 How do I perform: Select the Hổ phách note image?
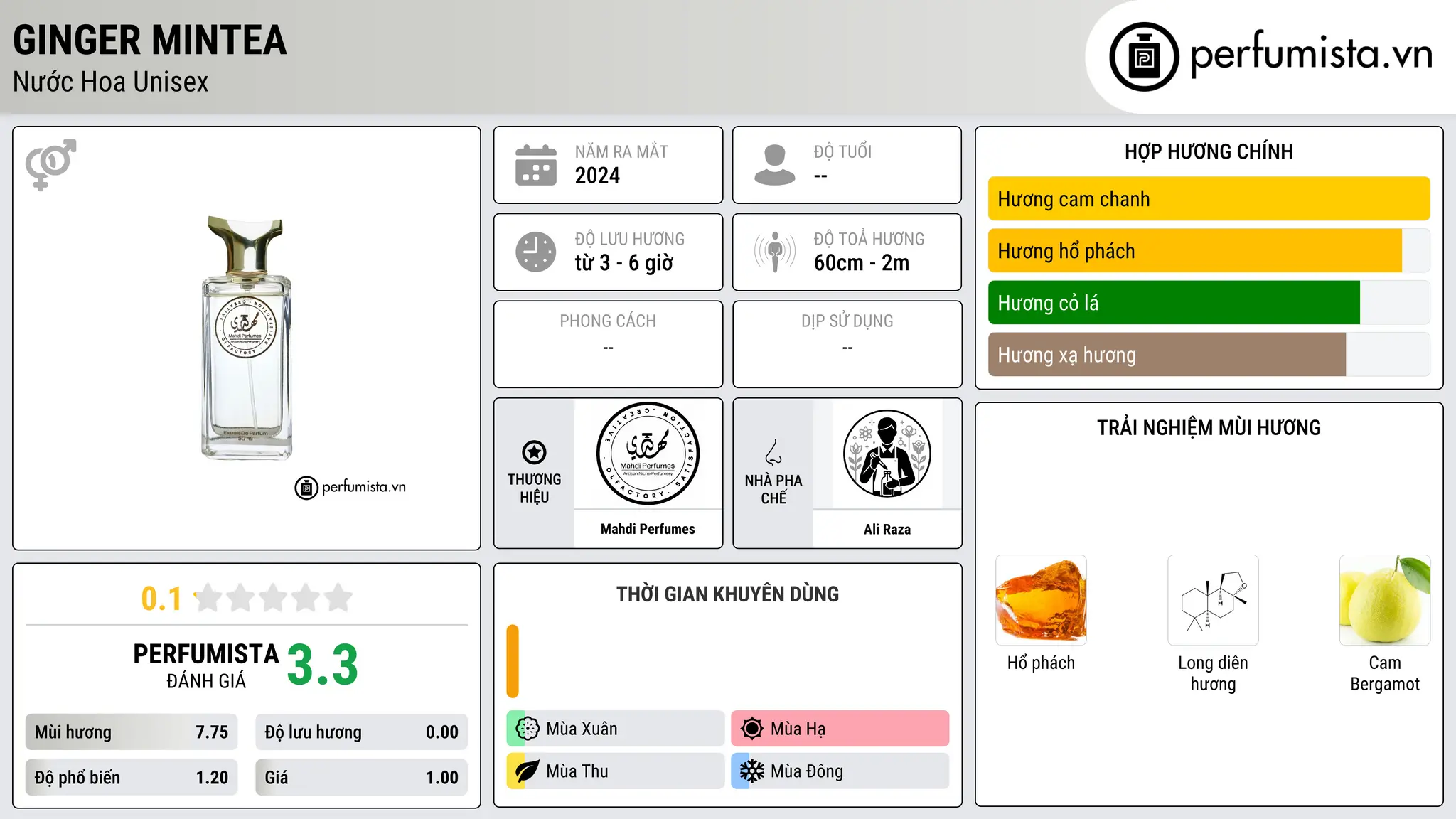(x=1041, y=600)
